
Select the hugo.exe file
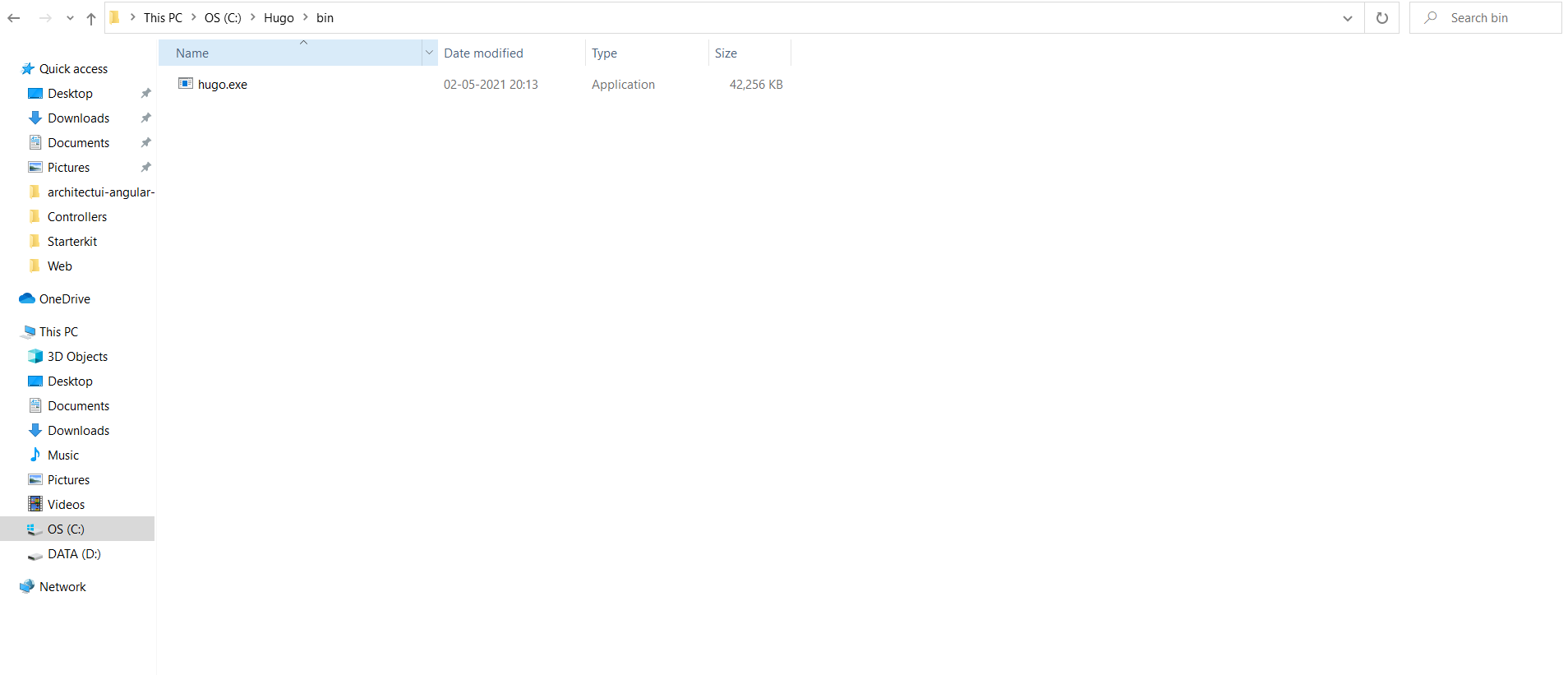click(223, 84)
